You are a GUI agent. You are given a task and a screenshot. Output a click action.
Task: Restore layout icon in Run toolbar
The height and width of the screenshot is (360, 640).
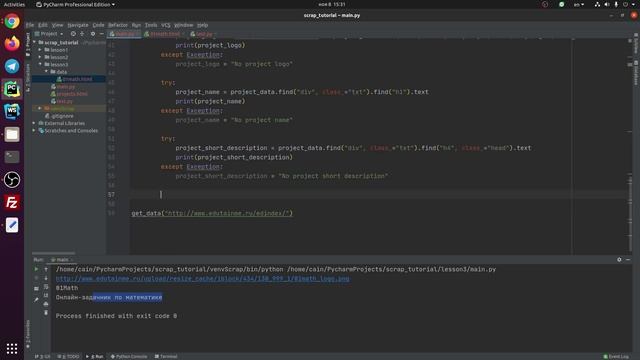pyautogui.click(x=36, y=288)
